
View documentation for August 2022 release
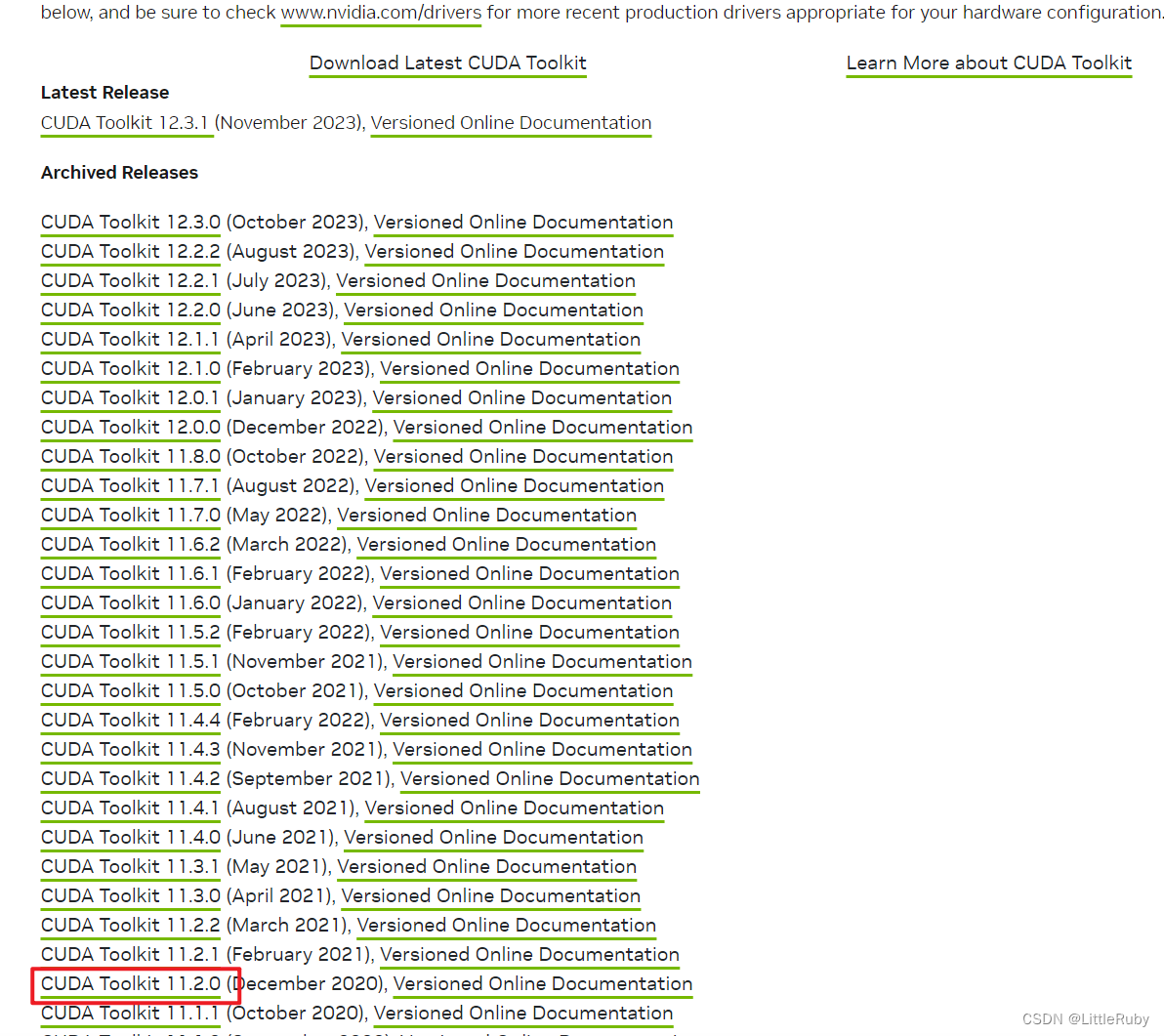[515, 486]
